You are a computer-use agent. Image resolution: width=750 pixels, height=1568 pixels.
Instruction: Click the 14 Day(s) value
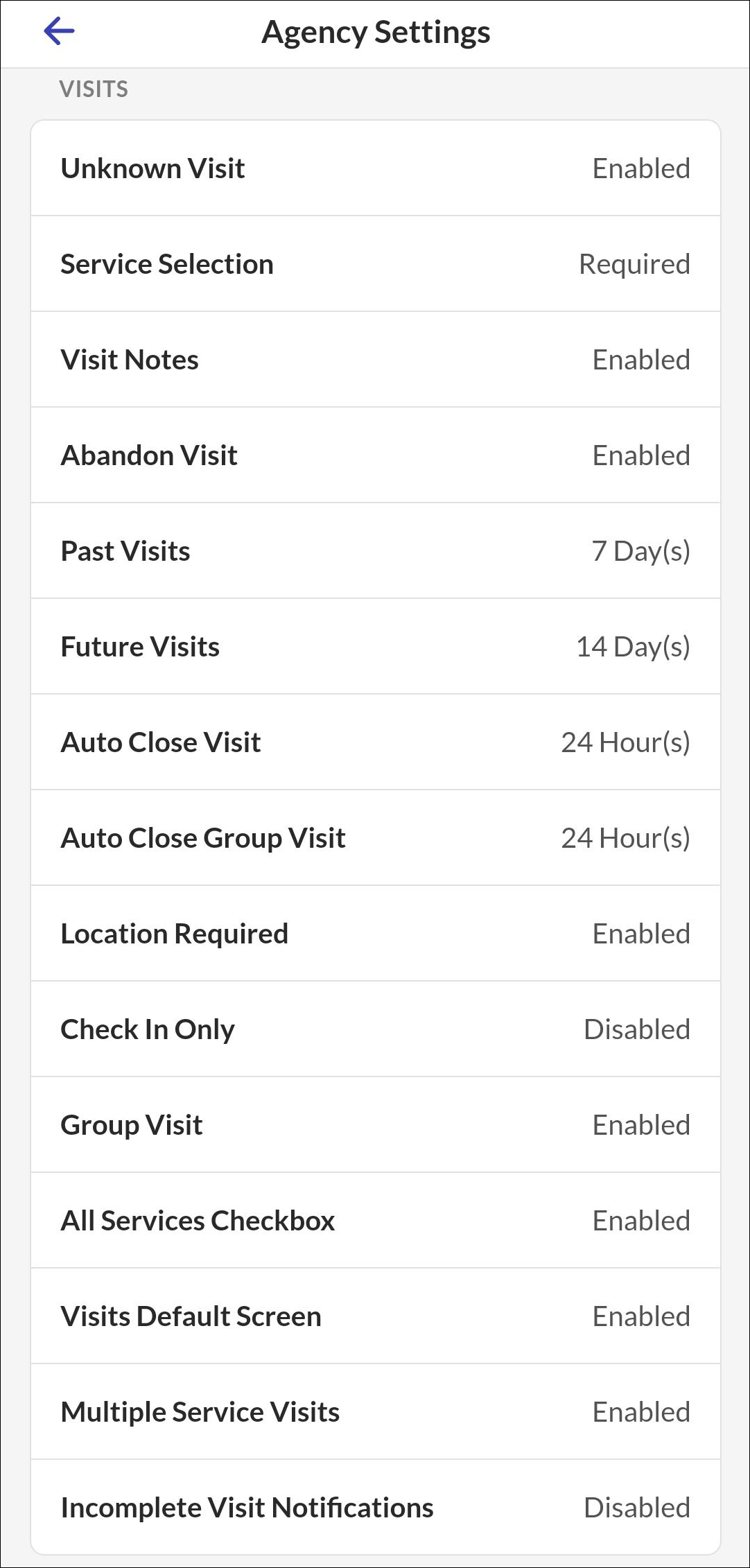point(633,647)
